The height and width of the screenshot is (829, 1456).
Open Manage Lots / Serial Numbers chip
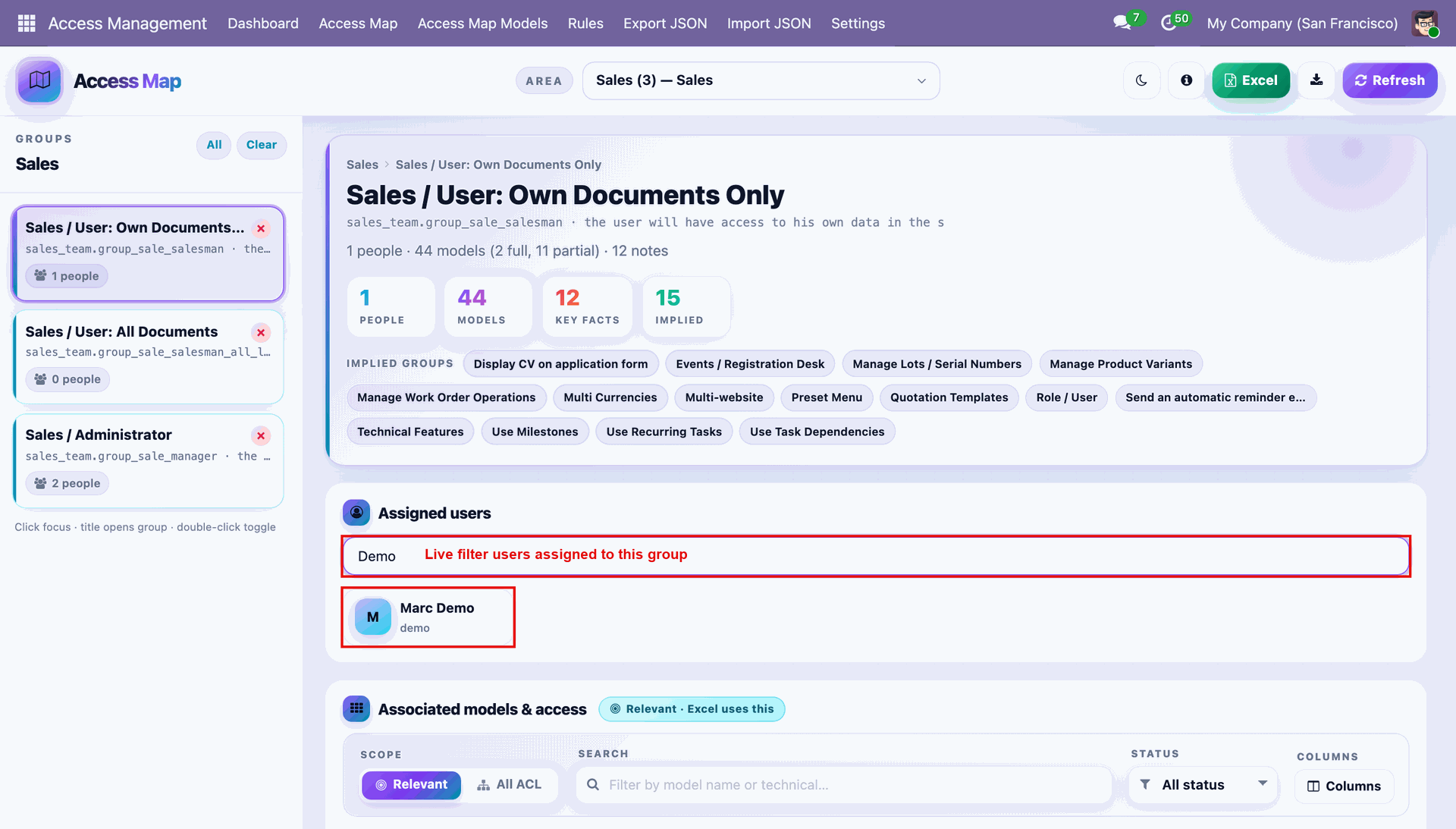937,364
